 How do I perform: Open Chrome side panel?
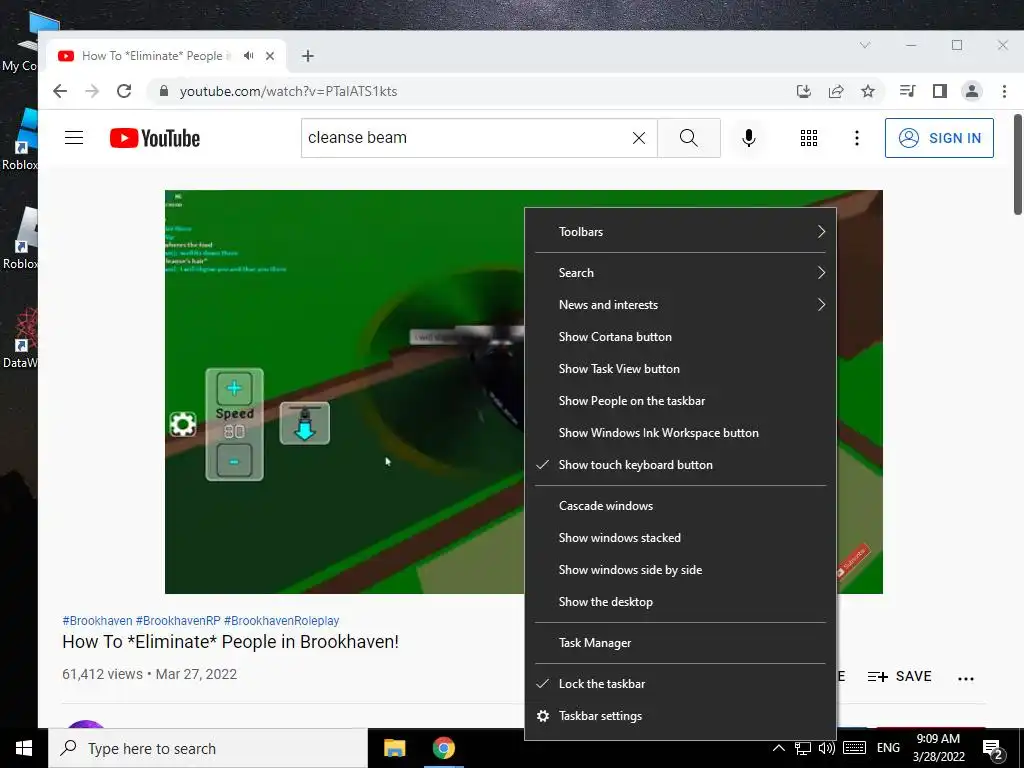click(x=940, y=91)
